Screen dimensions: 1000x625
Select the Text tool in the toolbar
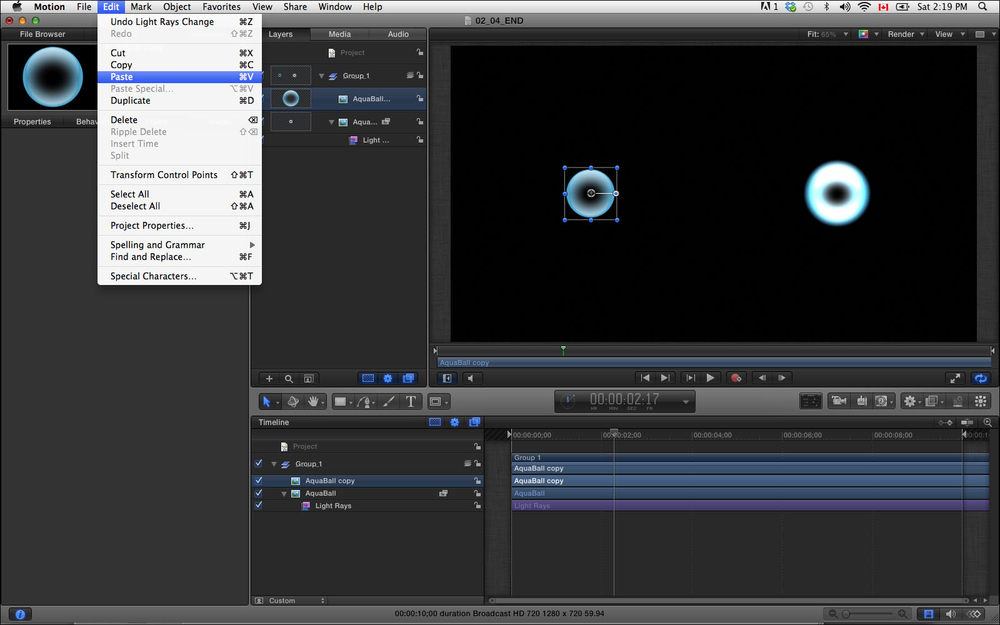411,401
